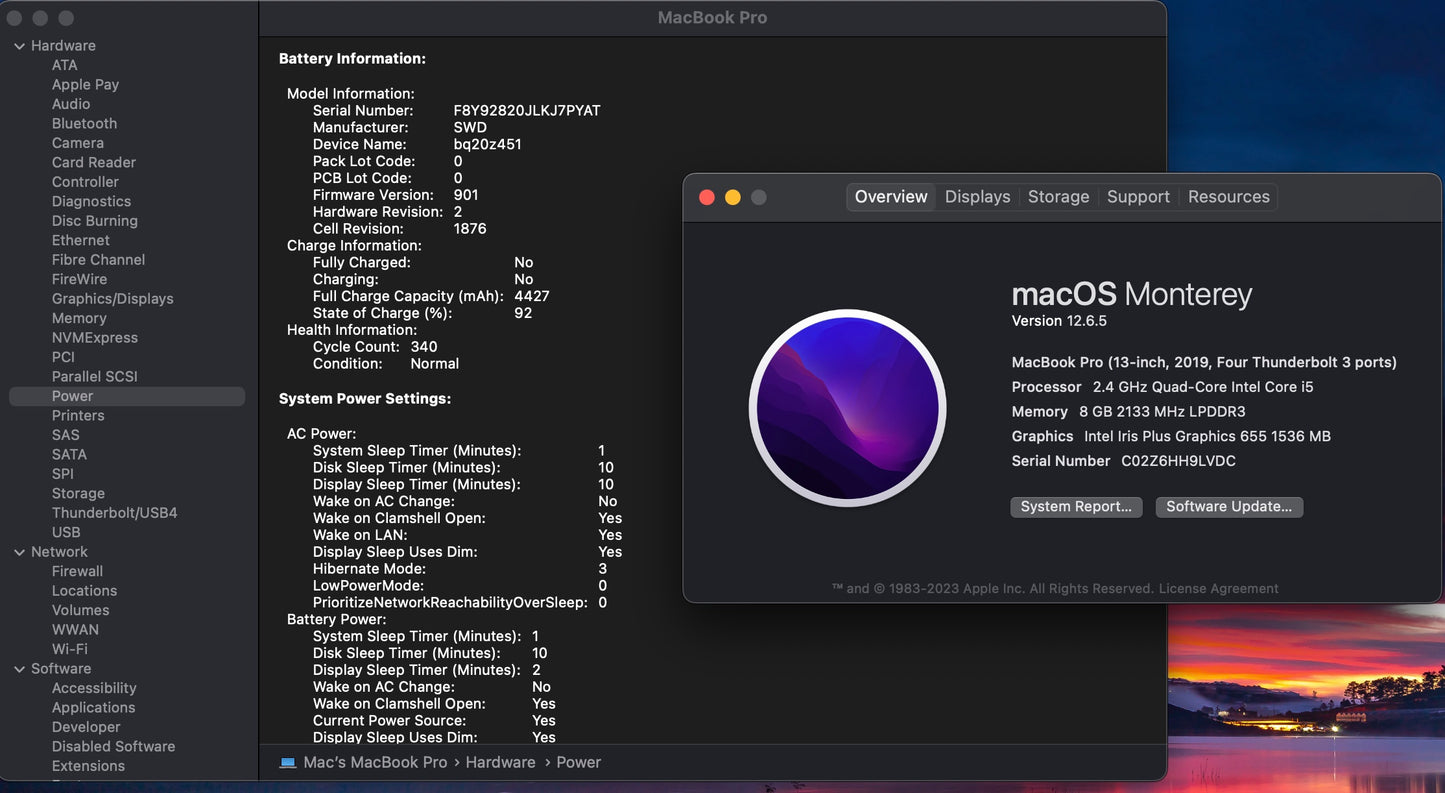Select Ethernet in the sidebar
This screenshot has height=793, width=1445.
[x=81, y=240]
